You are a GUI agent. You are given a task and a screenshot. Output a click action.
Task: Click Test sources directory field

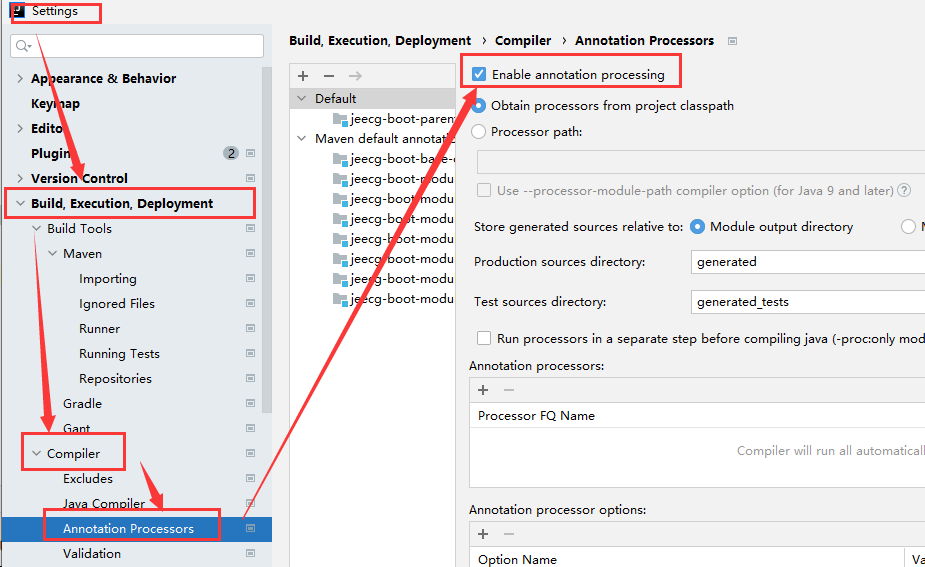808,301
